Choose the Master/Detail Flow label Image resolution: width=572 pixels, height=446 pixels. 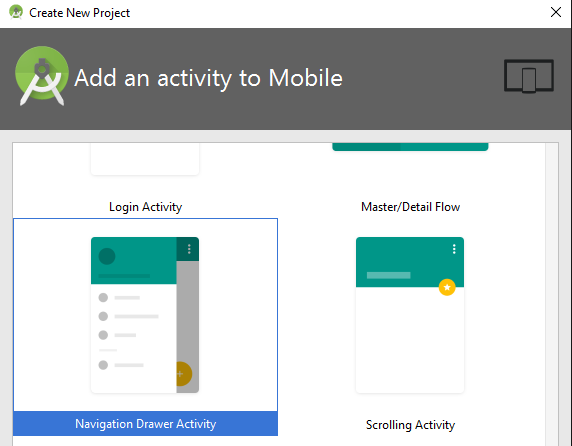click(410, 207)
